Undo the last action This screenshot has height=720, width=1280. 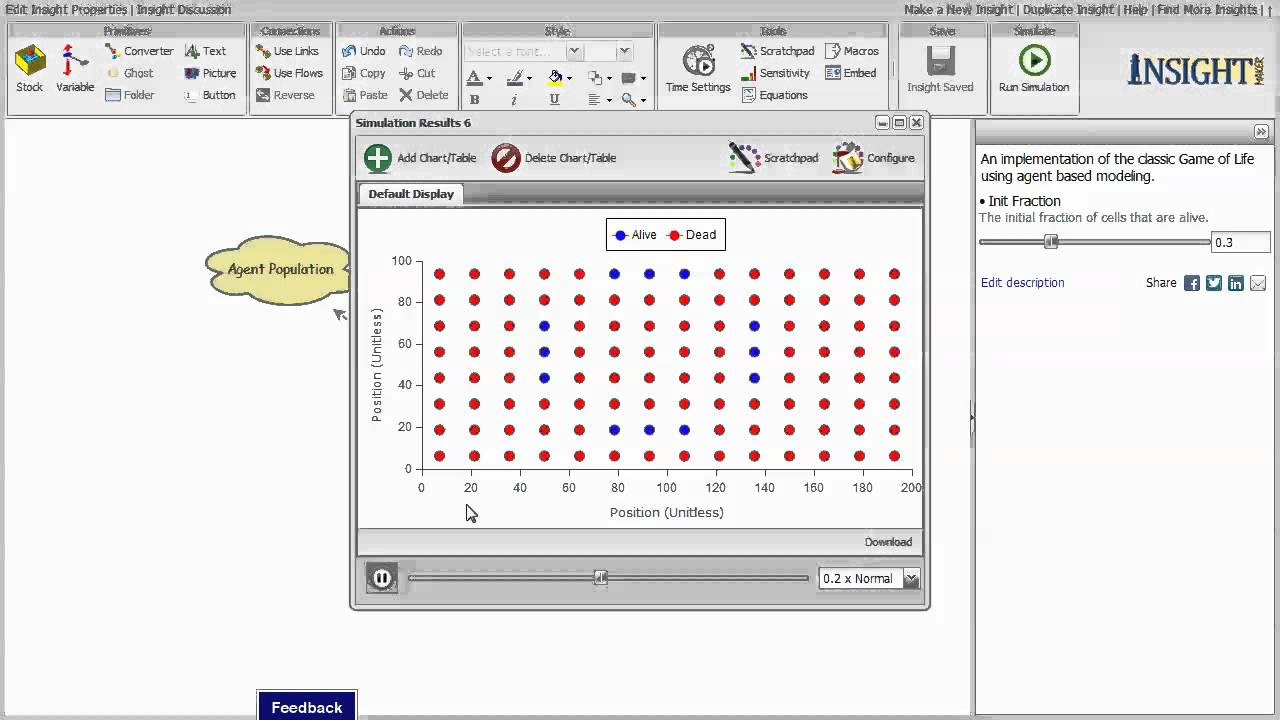(363, 51)
